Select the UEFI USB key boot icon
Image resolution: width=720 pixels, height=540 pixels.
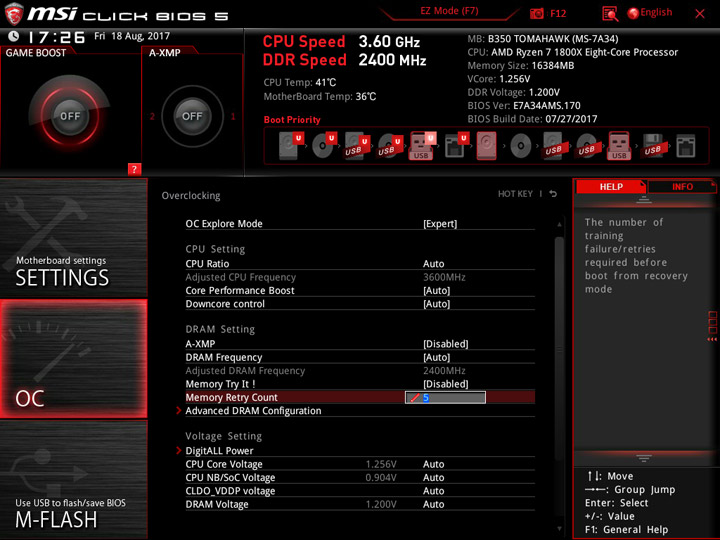tap(422, 146)
